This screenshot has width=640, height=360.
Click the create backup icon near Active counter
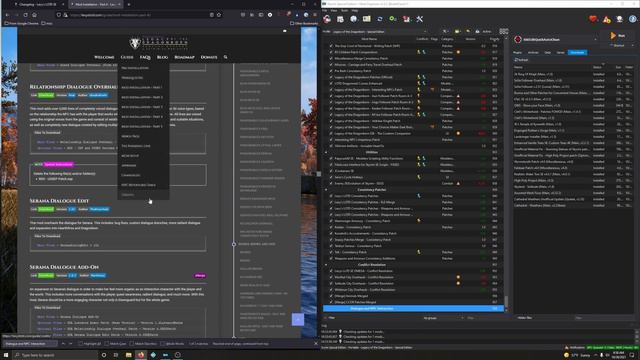coord(478,31)
